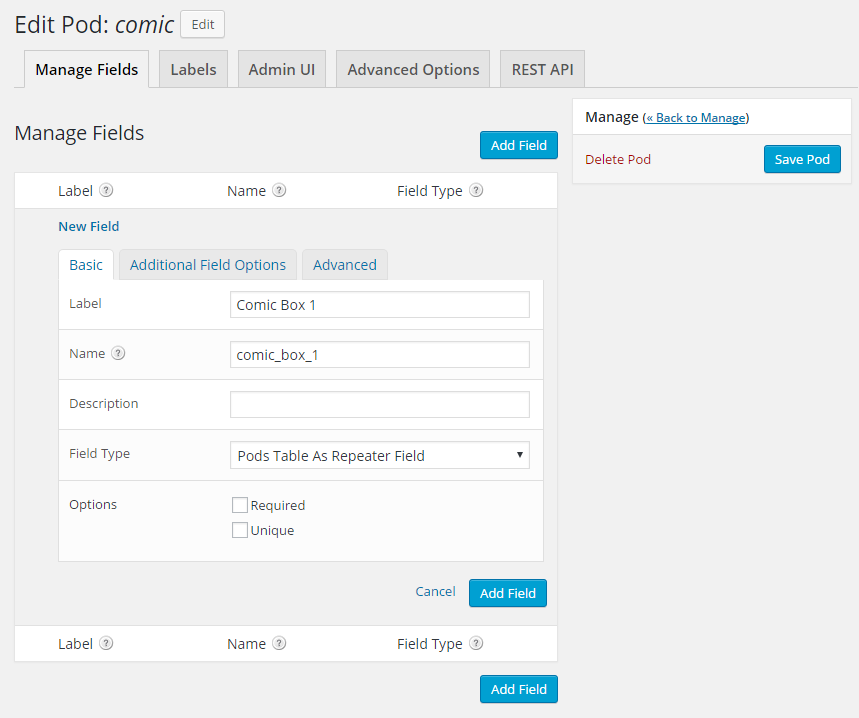This screenshot has width=859, height=718.
Task: Click help icon beside Field Type in top header row
Action: [x=476, y=191]
